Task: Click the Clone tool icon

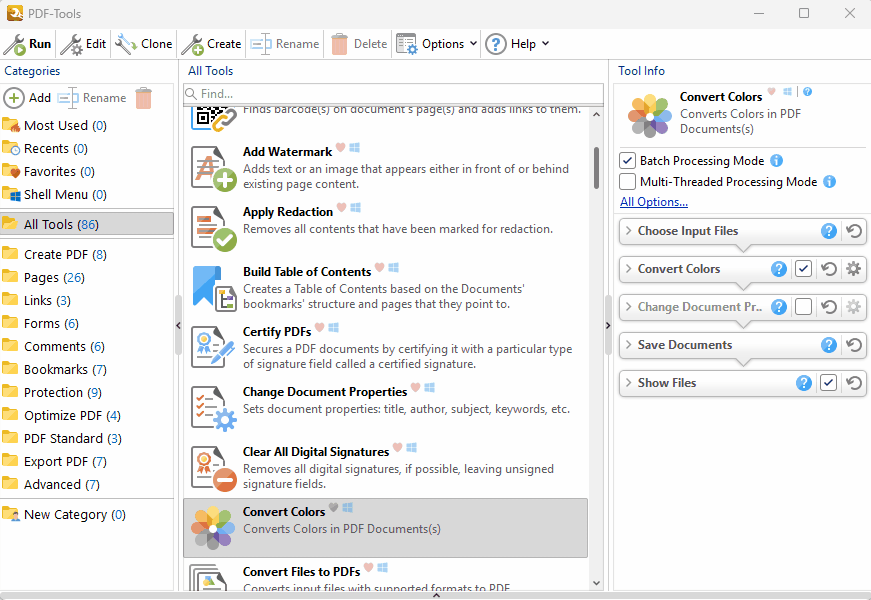Action: point(126,44)
